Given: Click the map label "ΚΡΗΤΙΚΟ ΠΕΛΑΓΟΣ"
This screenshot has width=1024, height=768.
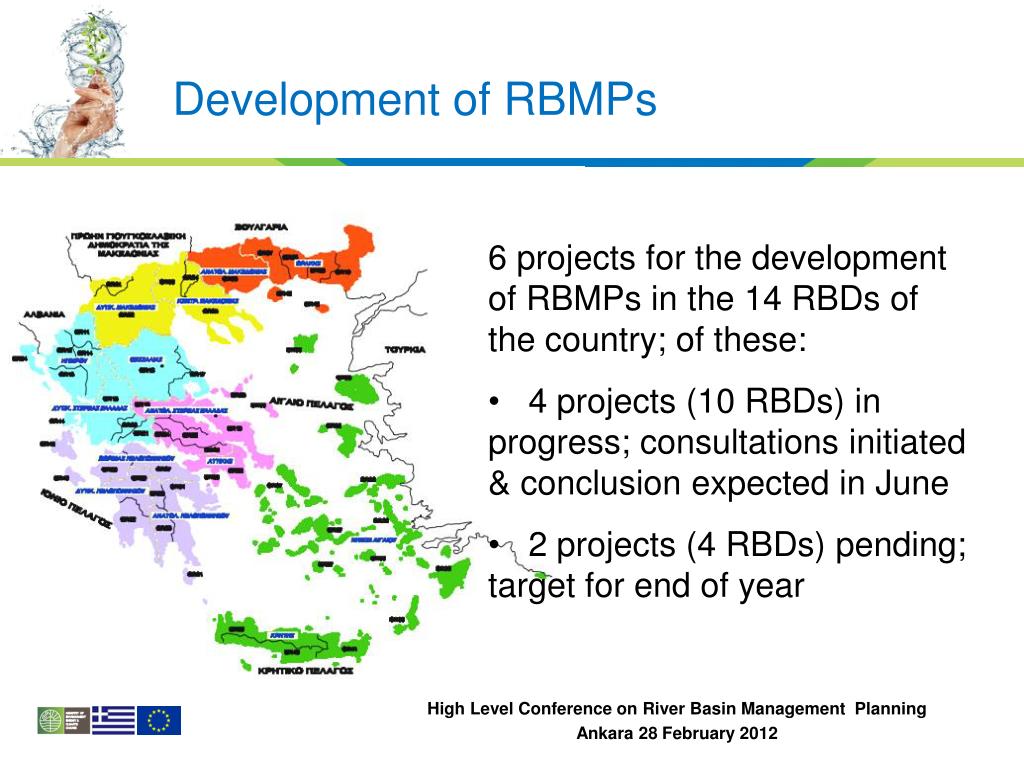Looking at the screenshot, I should [306, 671].
